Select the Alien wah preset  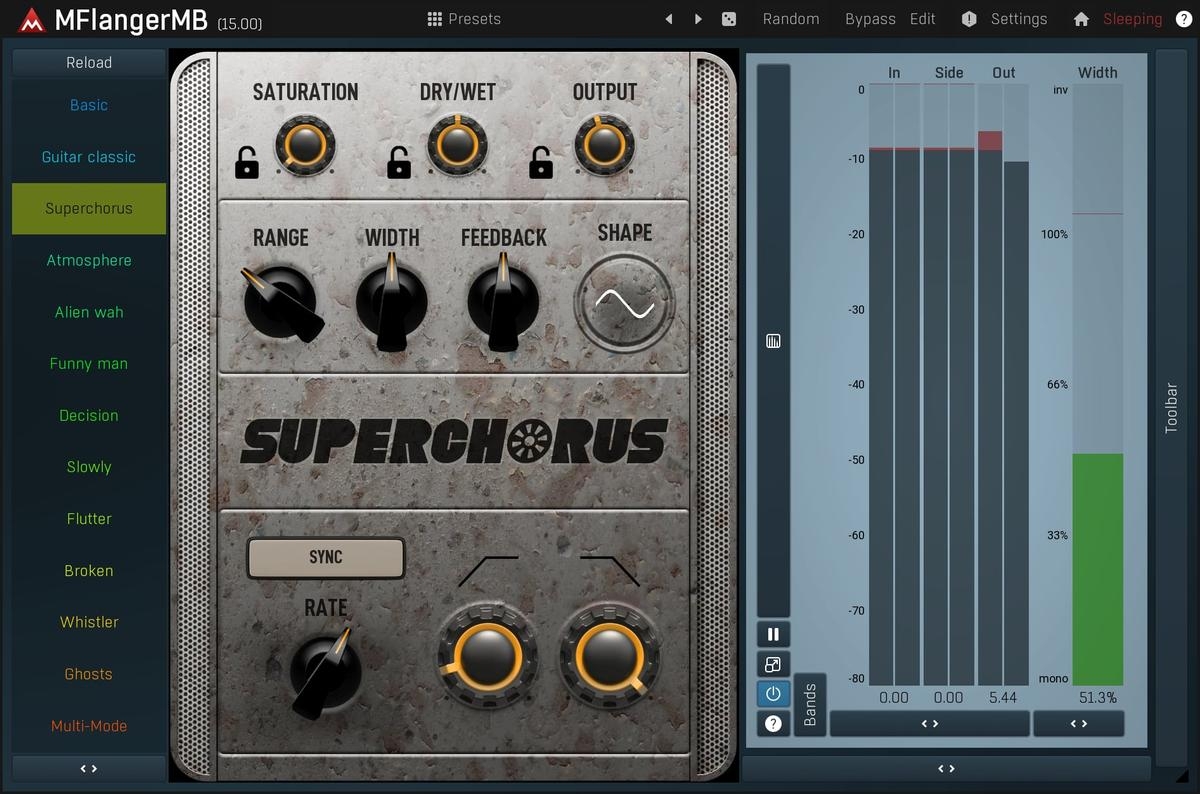pyautogui.click(x=89, y=312)
